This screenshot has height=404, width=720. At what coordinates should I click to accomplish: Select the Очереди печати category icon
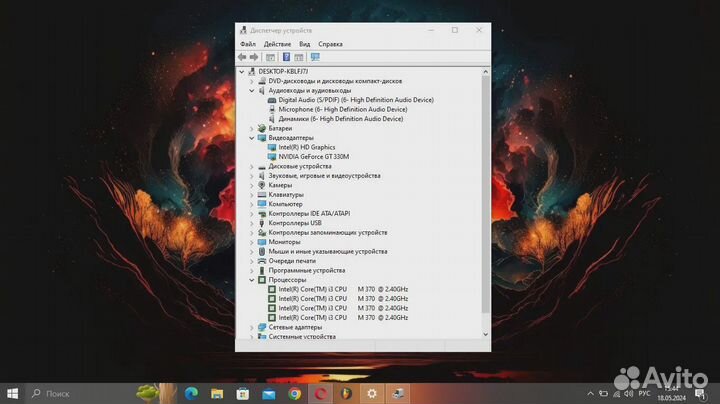coord(262,261)
